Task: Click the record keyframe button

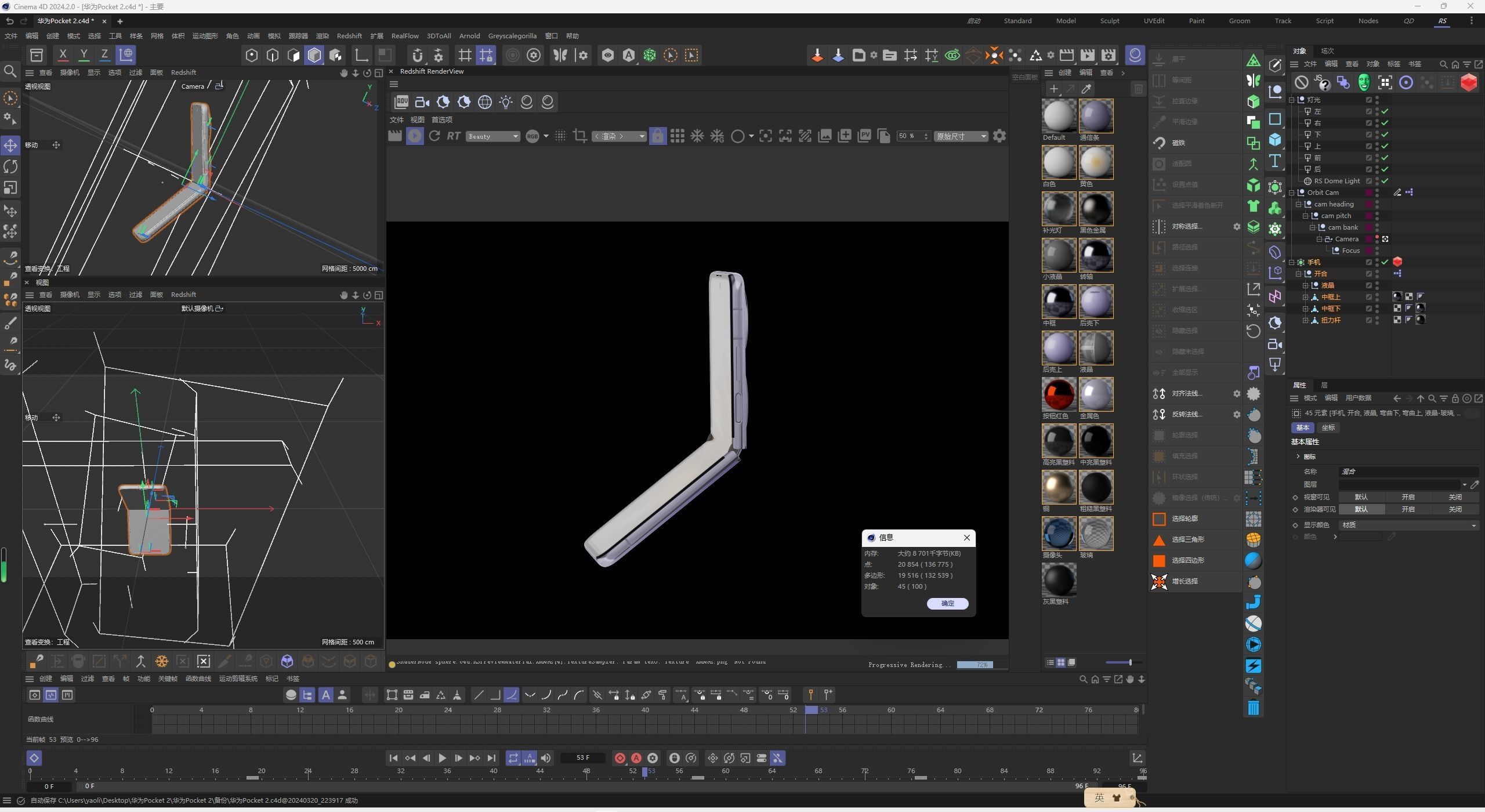Action: click(620, 758)
